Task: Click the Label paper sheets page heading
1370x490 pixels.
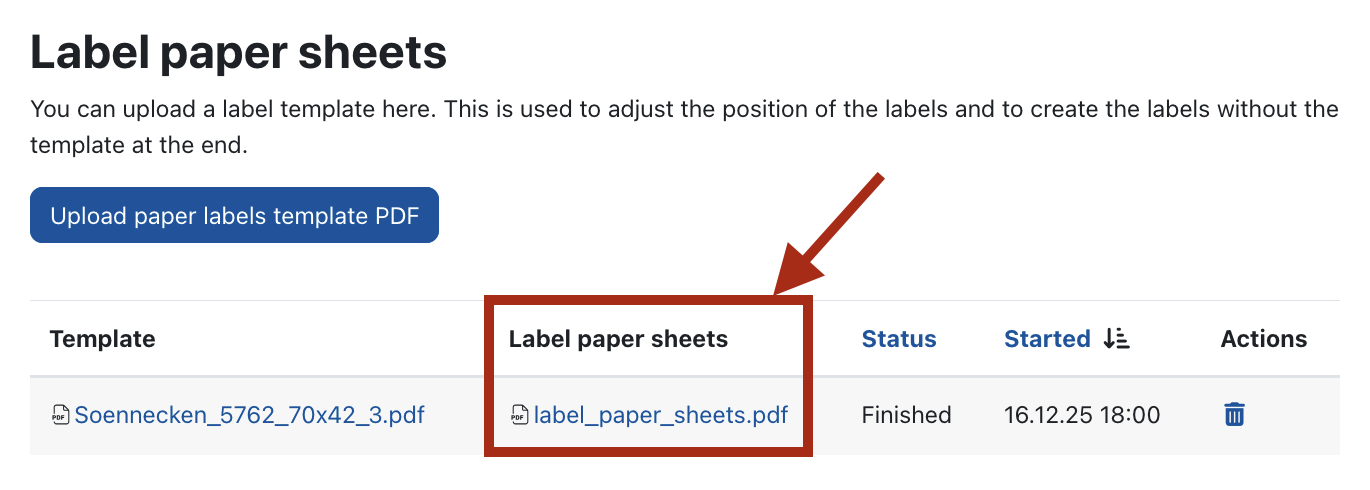Action: pyautogui.click(x=238, y=52)
